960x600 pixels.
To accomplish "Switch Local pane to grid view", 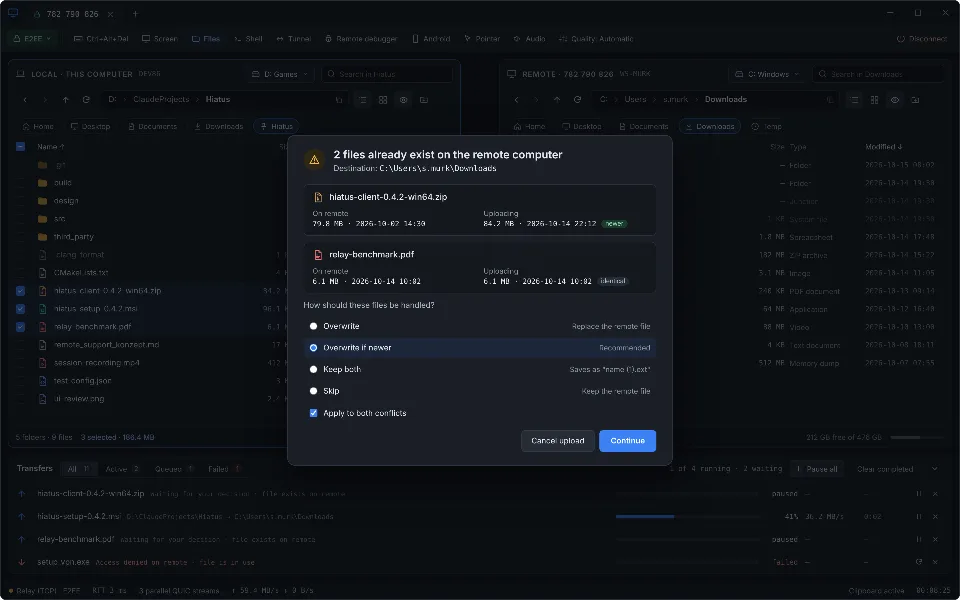I will (x=383, y=100).
